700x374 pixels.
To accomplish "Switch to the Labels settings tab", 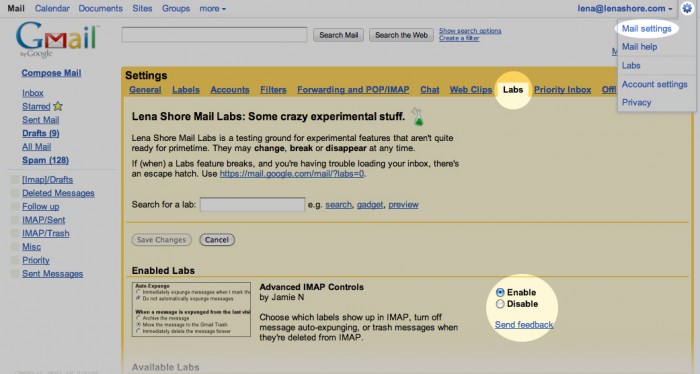I will tap(186, 90).
